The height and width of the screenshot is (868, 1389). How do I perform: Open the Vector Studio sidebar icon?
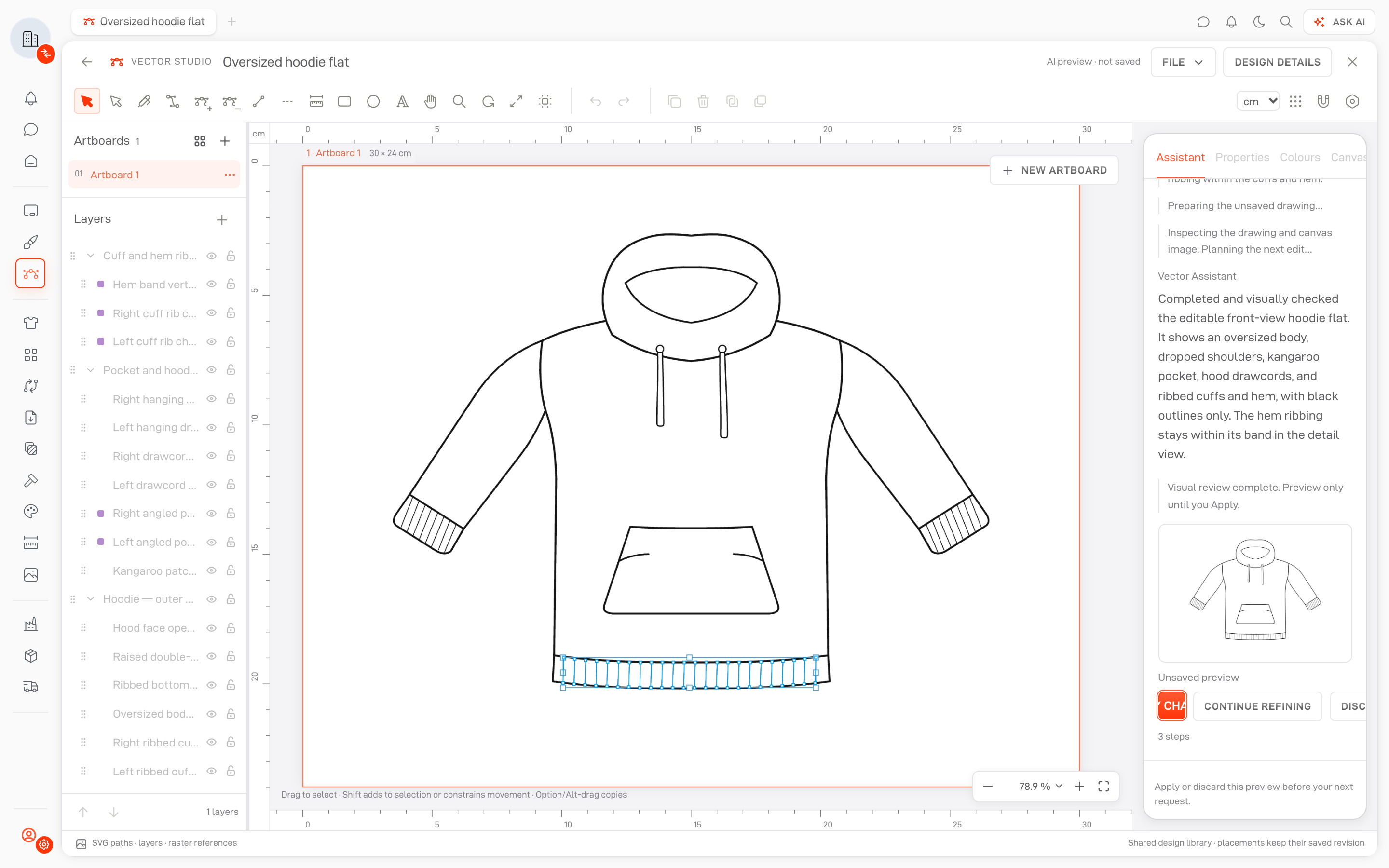[30, 274]
